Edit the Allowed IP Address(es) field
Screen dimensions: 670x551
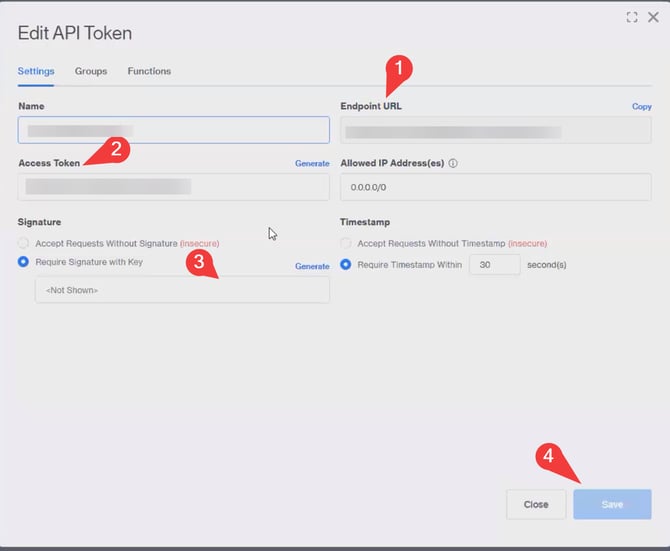[x=495, y=187]
